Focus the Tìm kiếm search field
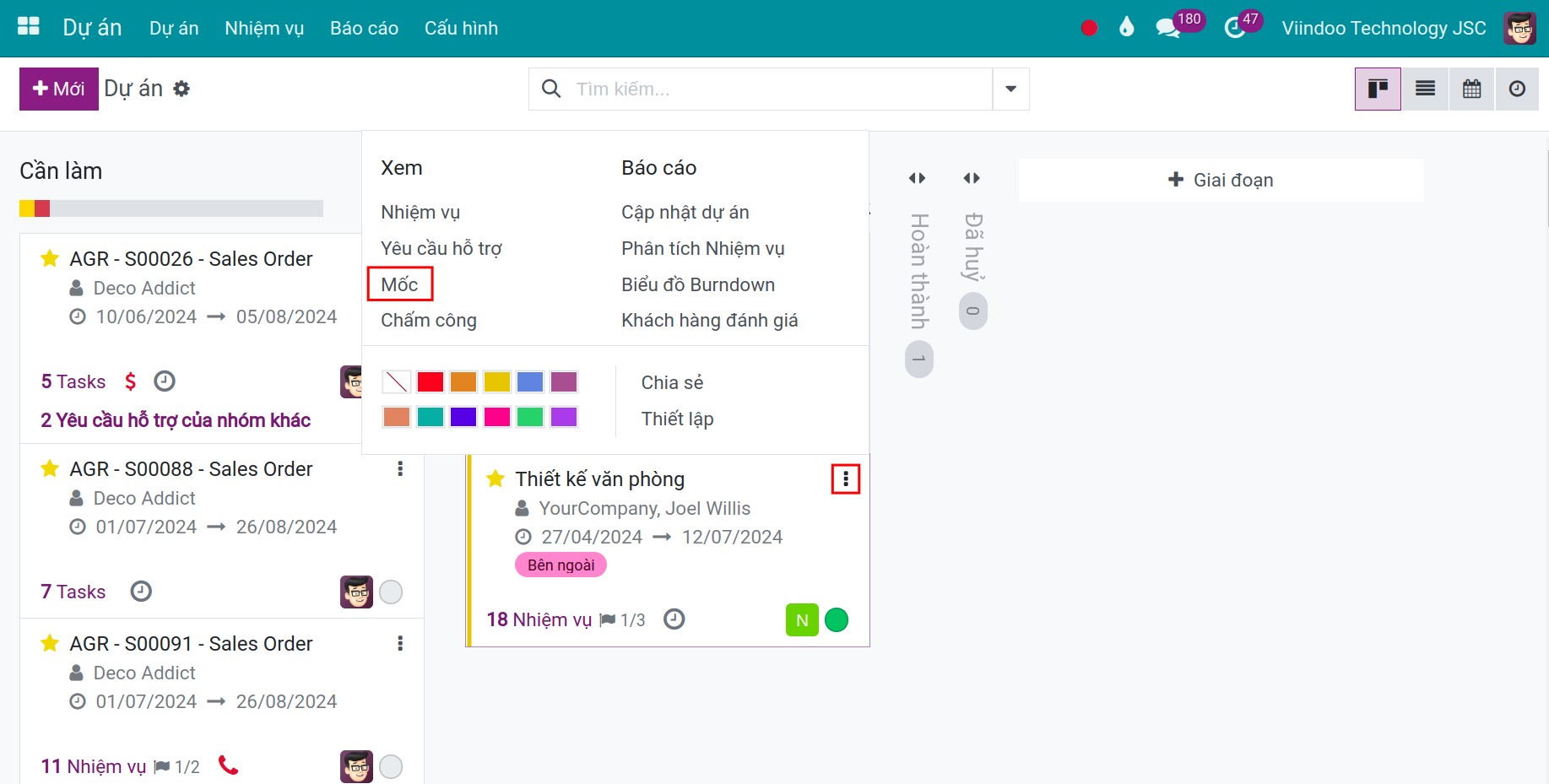The width and height of the screenshot is (1549, 784). pyautogui.click(x=760, y=89)
